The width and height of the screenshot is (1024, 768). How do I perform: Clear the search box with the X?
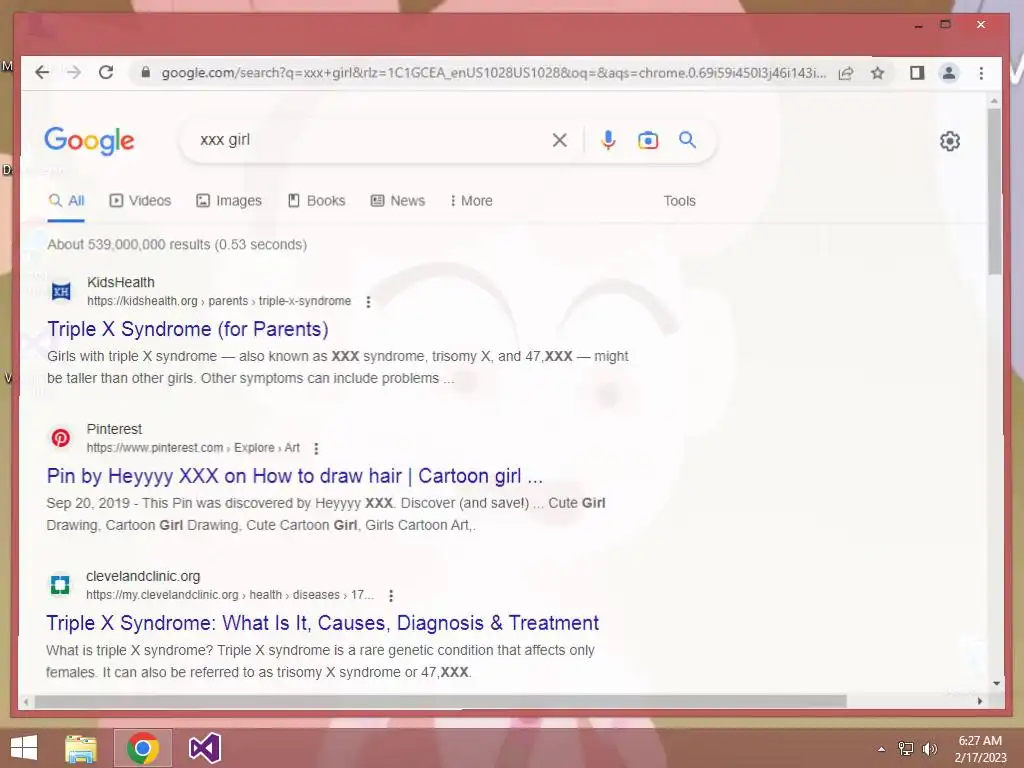[x=560, y=140]
